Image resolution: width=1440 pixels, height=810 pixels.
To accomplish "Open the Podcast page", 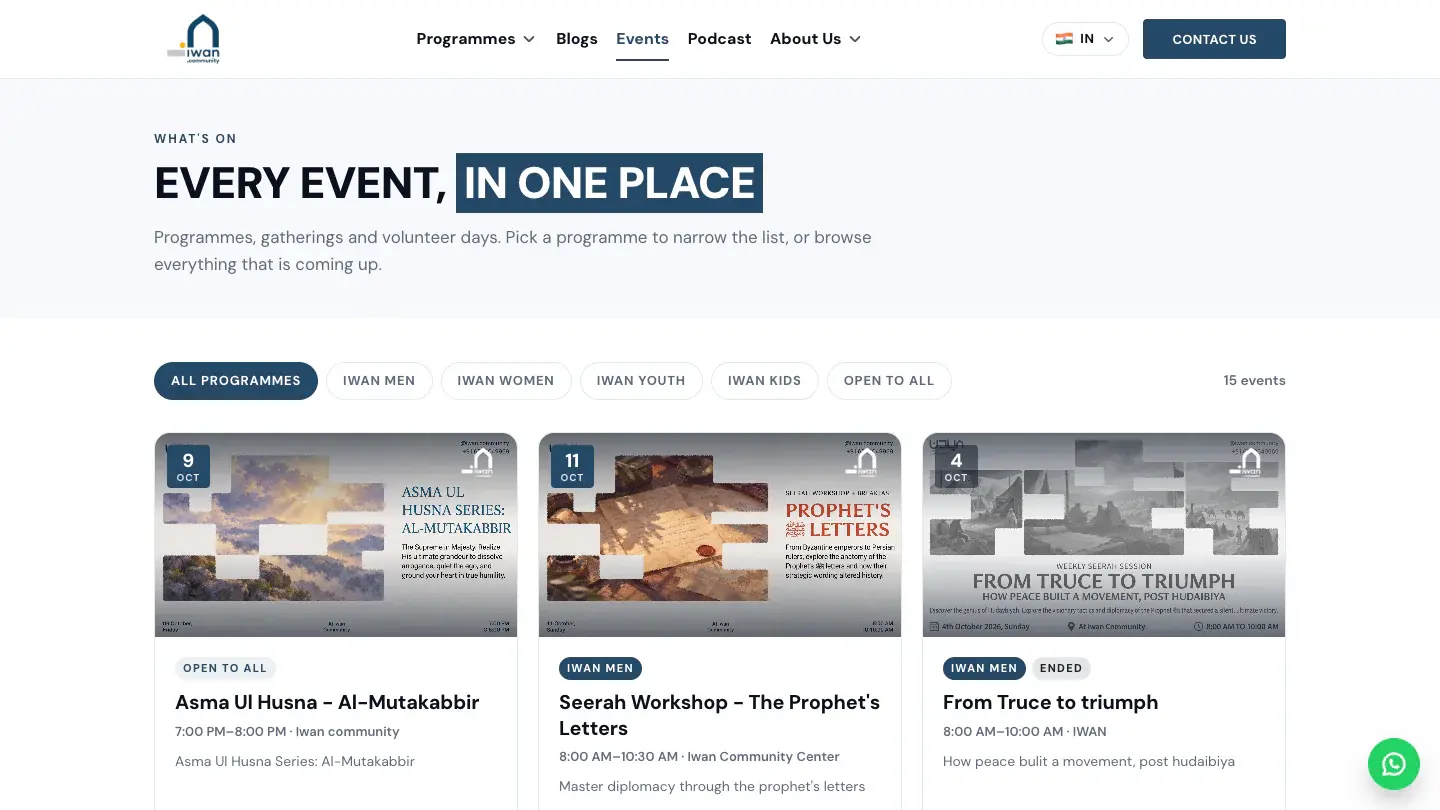I will point(719,39).
